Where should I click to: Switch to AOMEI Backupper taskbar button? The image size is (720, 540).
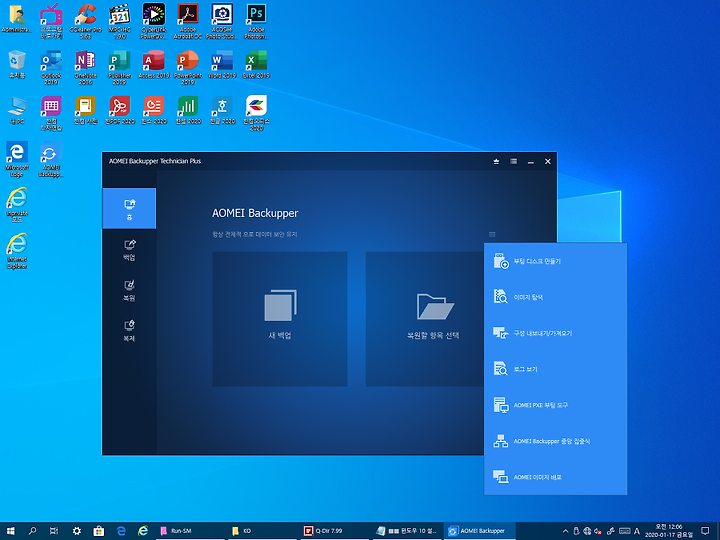point(480,531)
